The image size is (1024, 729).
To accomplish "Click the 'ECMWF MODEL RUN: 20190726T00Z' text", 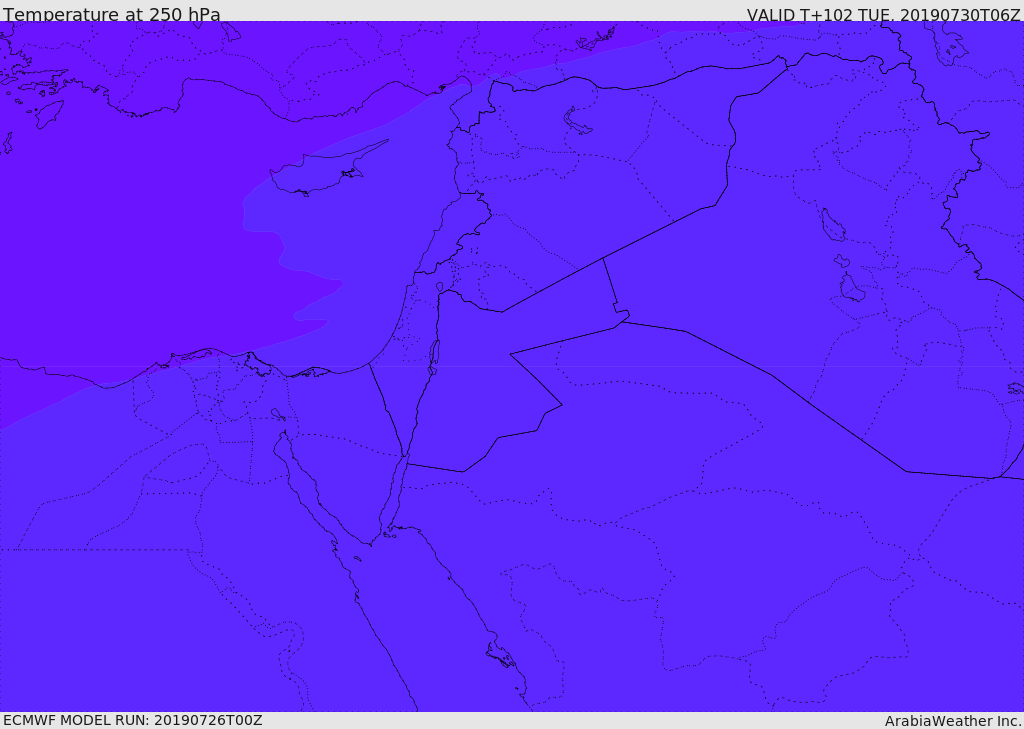I will pos(133,721).
